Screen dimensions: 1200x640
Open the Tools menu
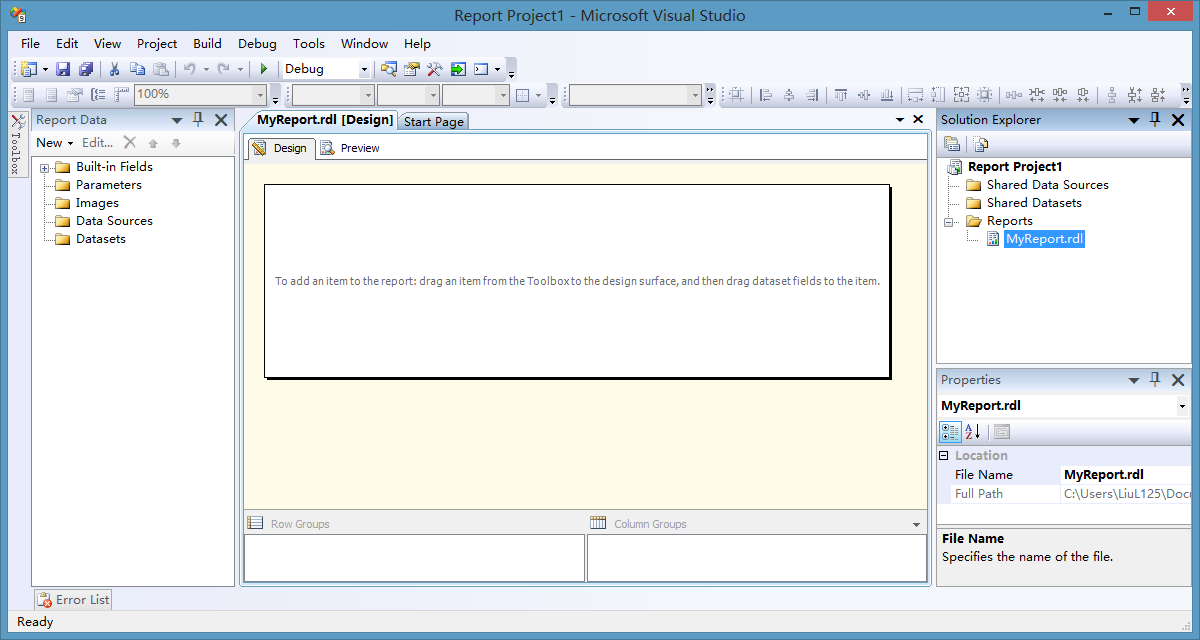309,44
